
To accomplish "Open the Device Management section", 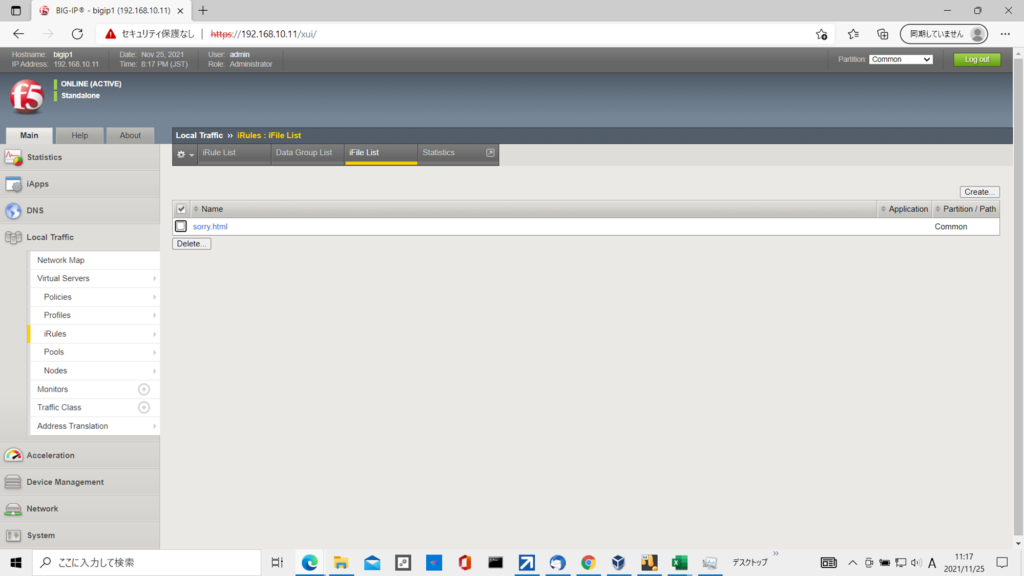I will [x=65, y=482].
